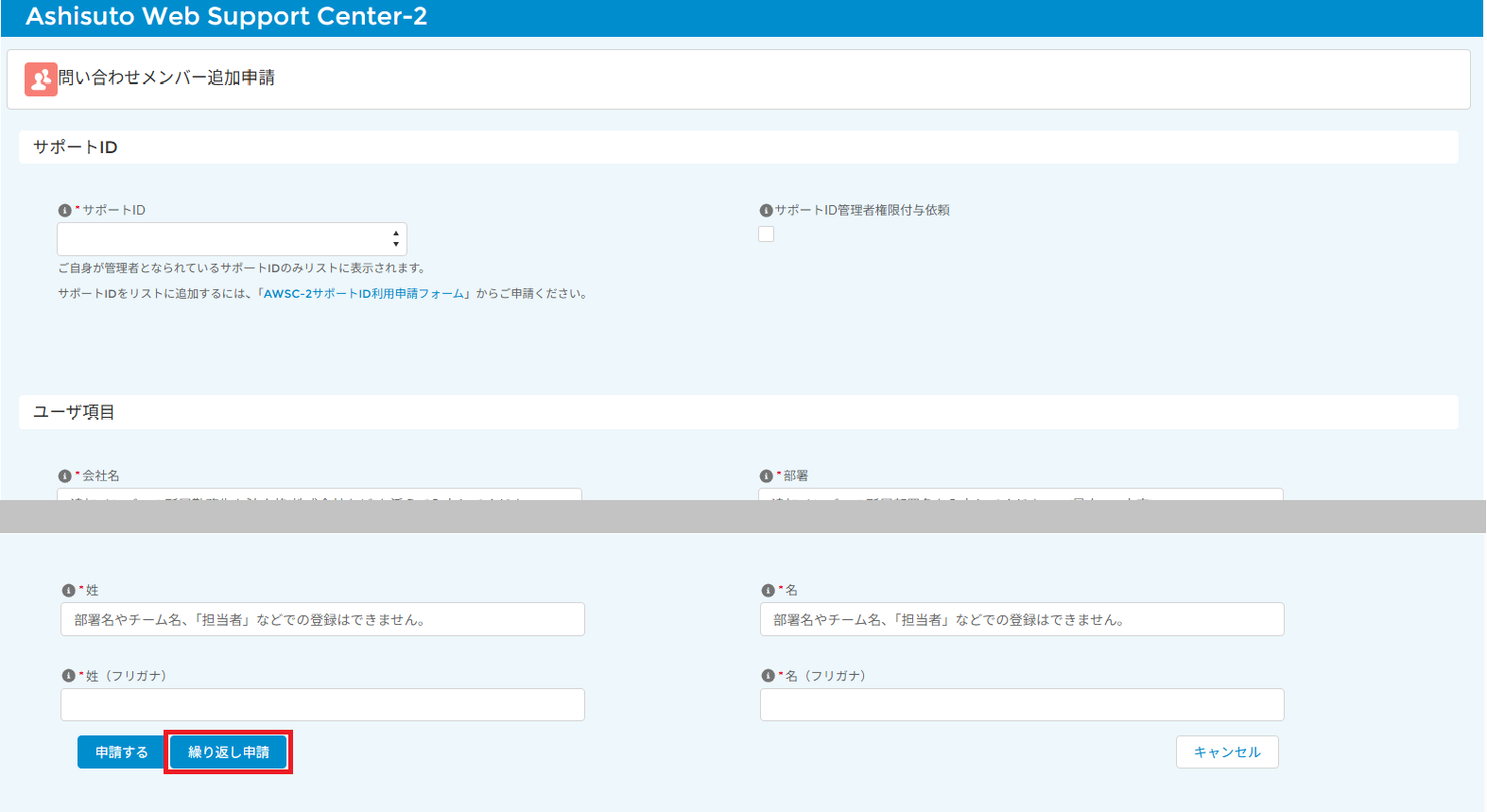Click the info icon beside サポートID label
This screenshot has height=812, width=1487.
click(64, 211)
